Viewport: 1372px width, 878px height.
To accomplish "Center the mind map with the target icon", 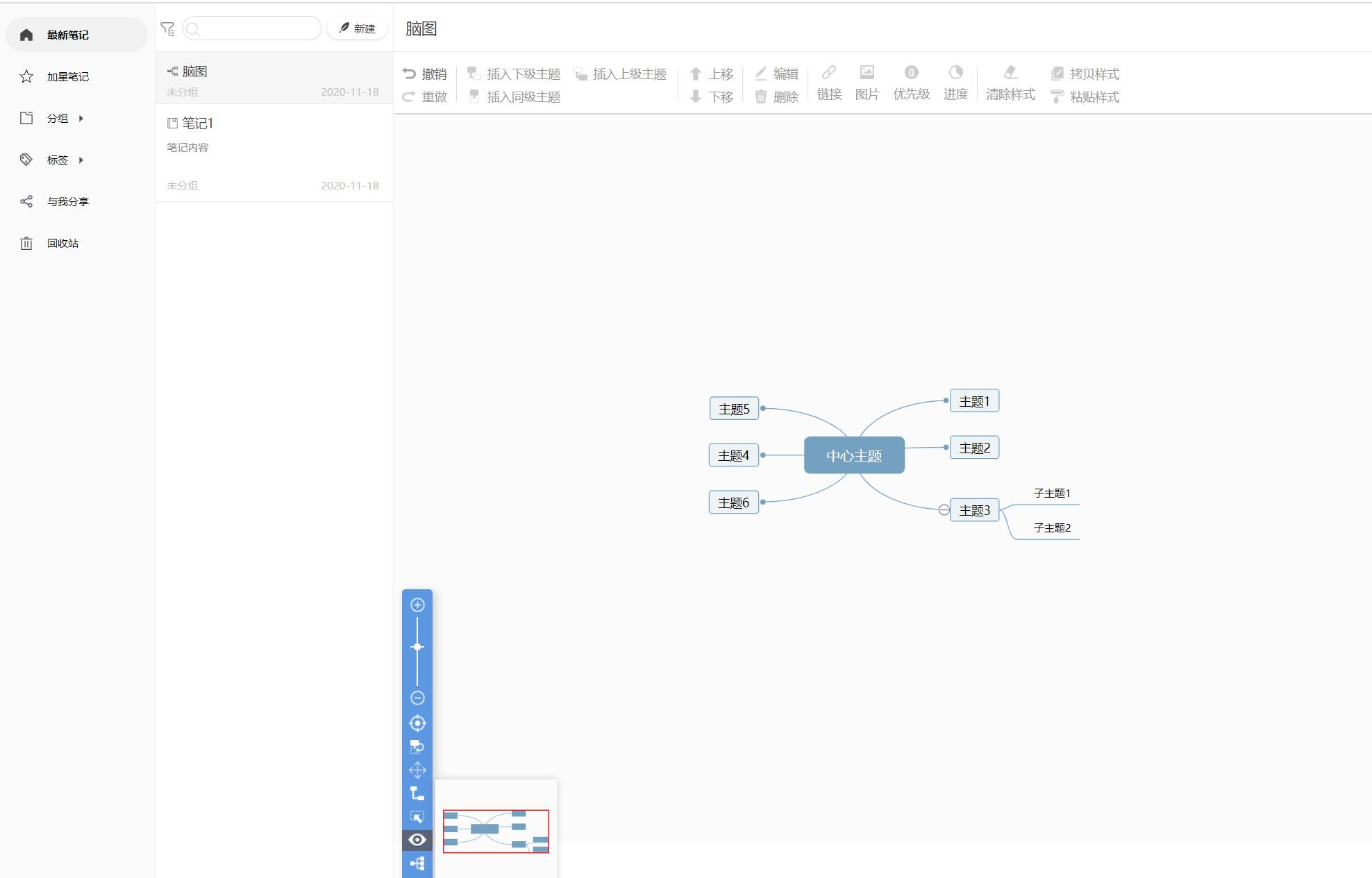I will click(417, 723).
